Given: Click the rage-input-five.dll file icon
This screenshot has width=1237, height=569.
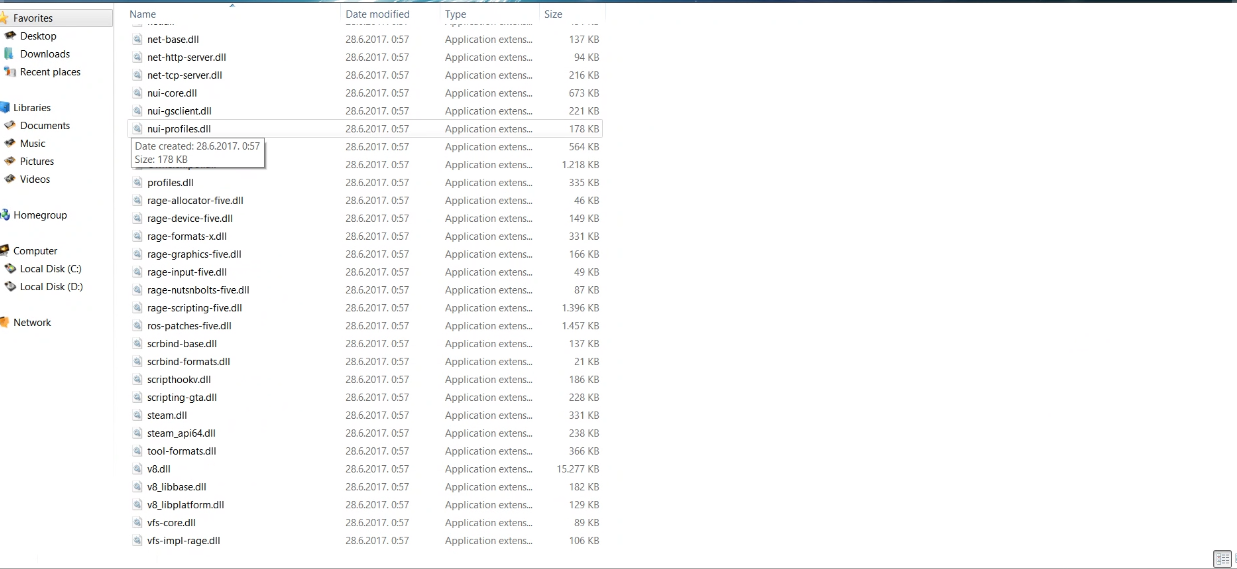Looking at the screenshot, I should [x=138, y=272].
